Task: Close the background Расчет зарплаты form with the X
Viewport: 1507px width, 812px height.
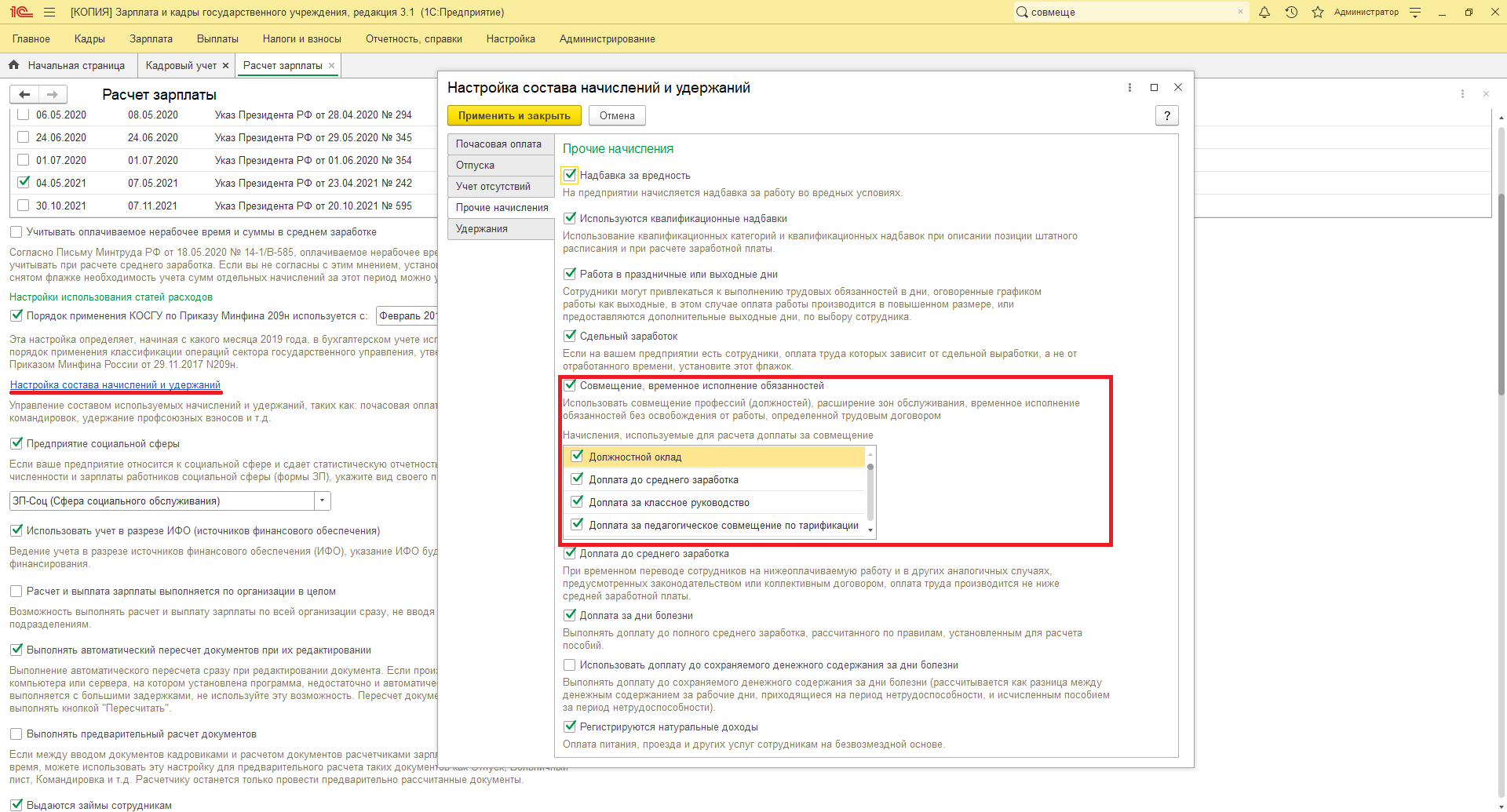Action: pos(1486,93)
